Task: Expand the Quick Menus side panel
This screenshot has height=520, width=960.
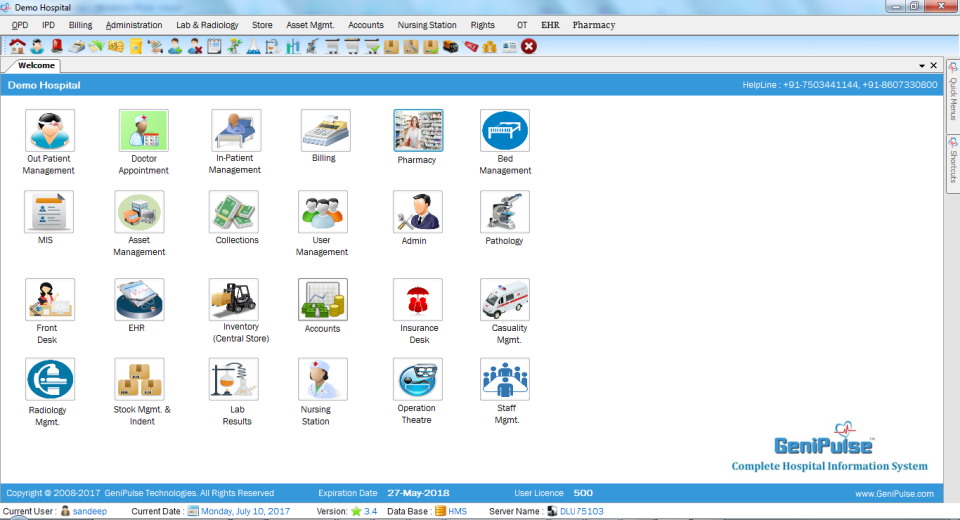Action: point(953,97)
